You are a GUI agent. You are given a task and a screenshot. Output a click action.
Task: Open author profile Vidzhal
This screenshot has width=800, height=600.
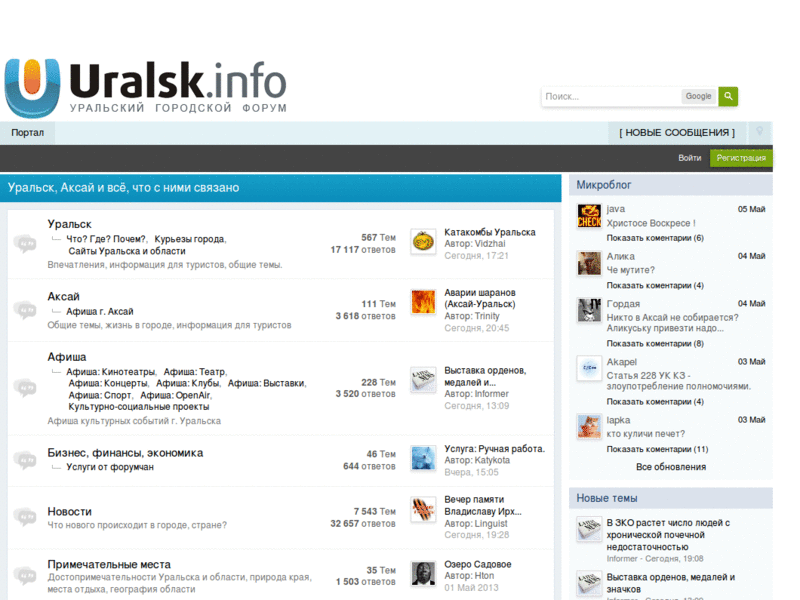[490, 244]
